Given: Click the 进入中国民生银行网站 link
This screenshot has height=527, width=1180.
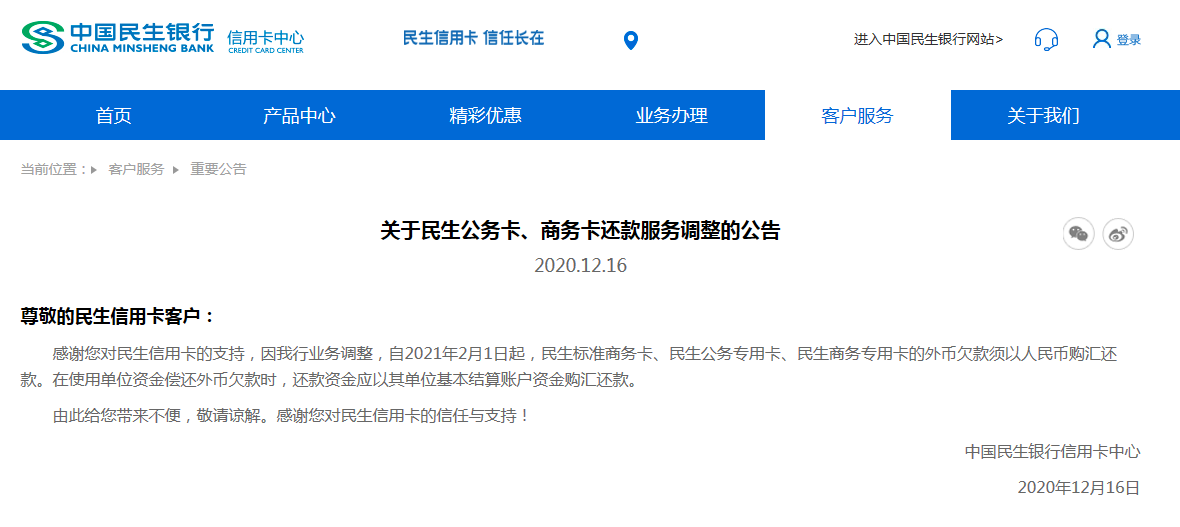Looking at the screenshot, I should [x=928, y=40].
